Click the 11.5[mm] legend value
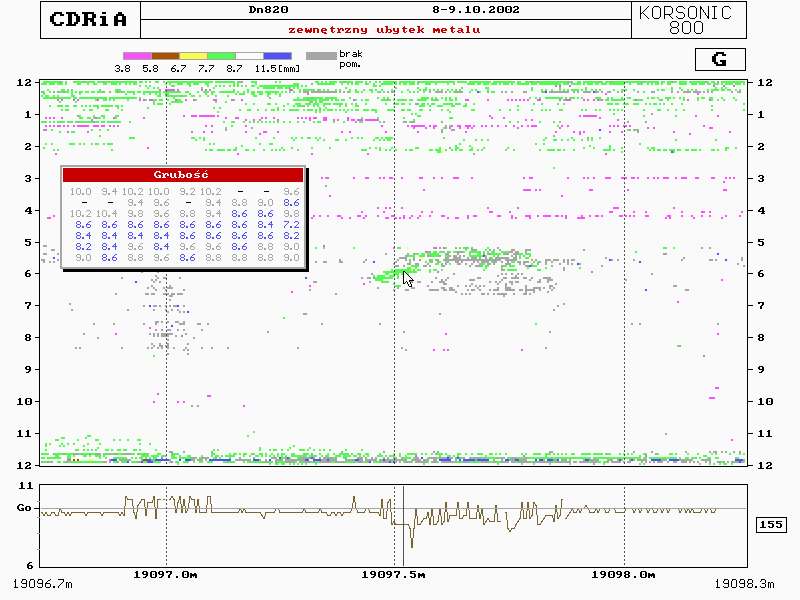Viewport: 800px width, 600px height. tap(278, 68)
